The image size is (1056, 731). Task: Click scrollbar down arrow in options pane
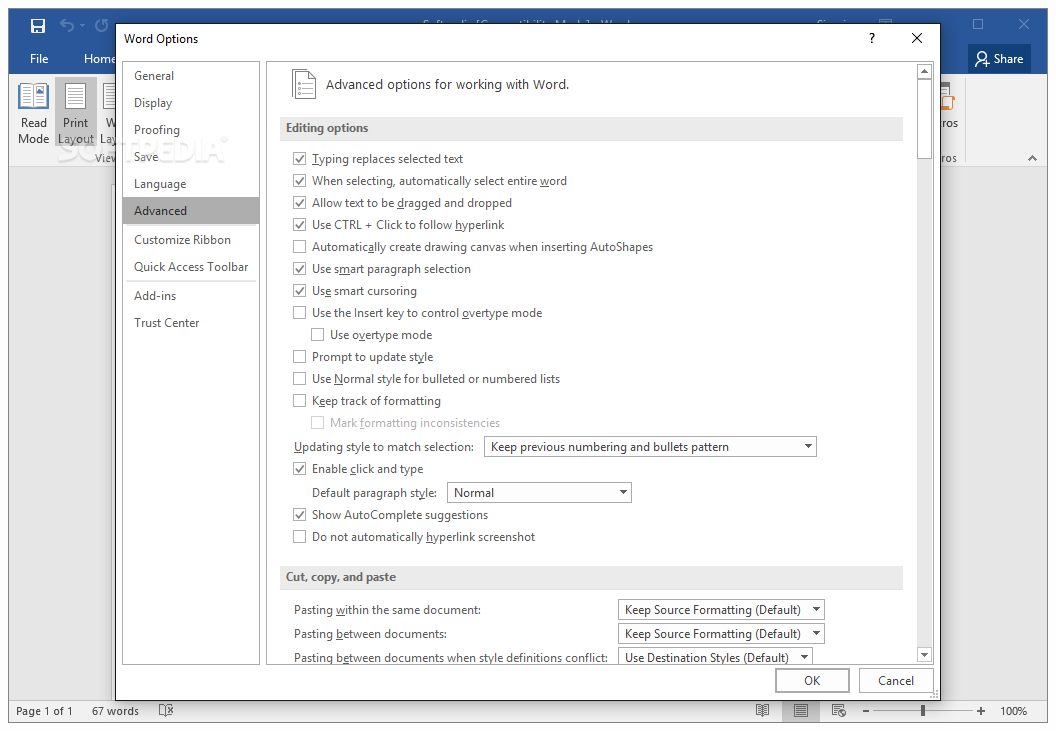[924, 655]
